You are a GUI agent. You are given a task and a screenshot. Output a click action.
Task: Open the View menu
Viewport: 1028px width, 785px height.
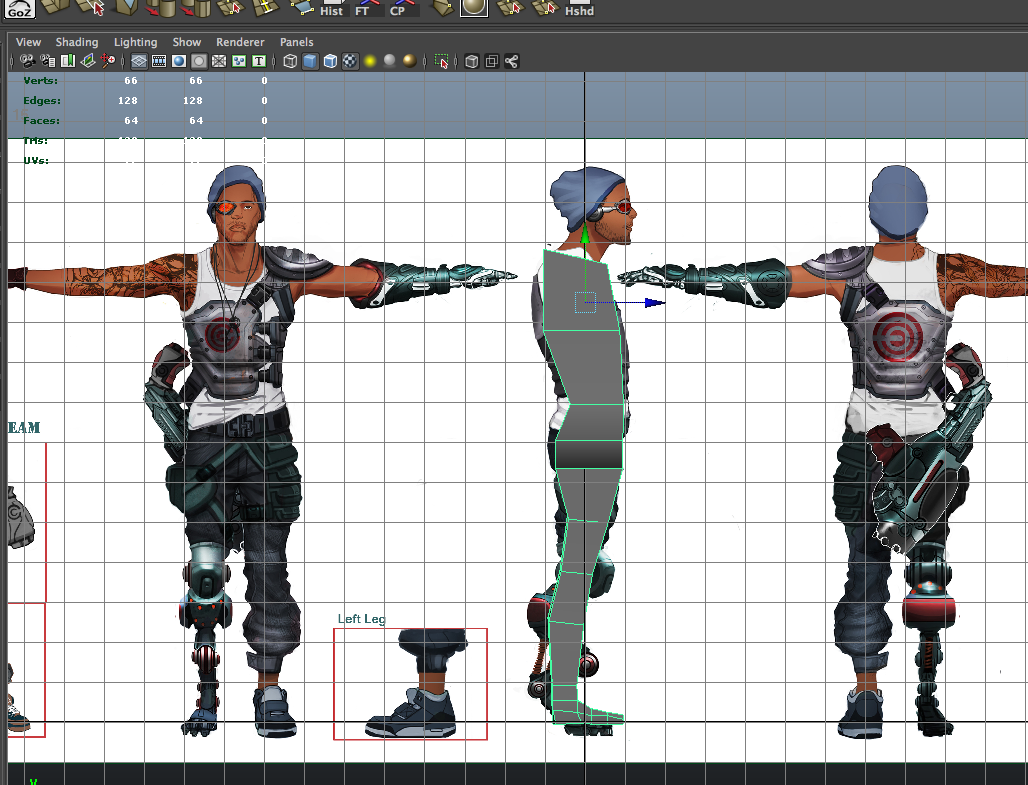pyautogui.click(x=29, y=42)
